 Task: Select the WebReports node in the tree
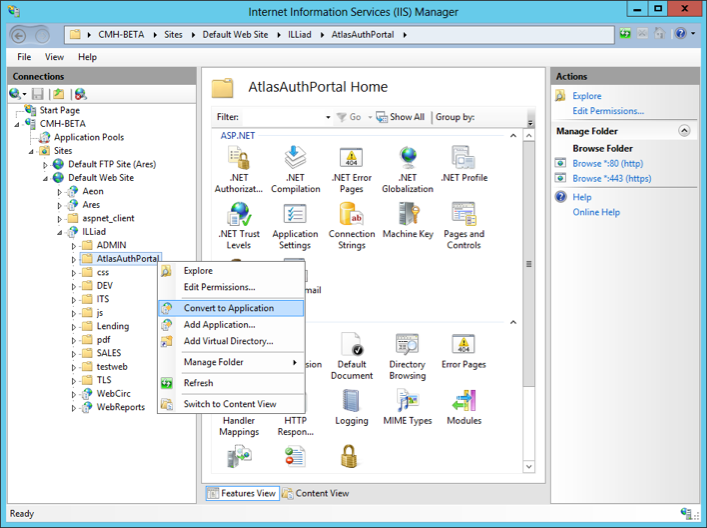click(x=120, y=407)
